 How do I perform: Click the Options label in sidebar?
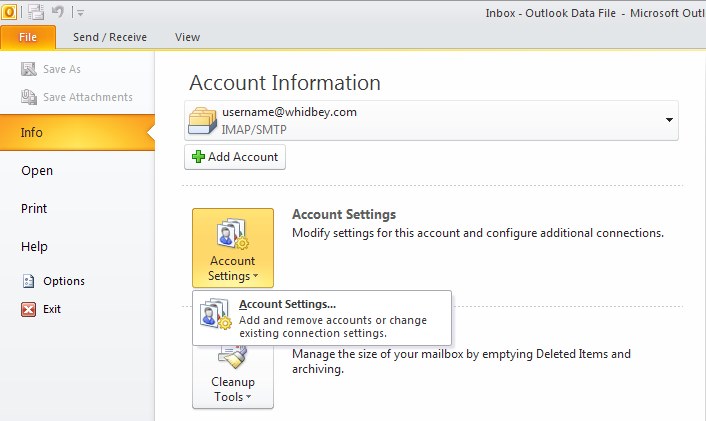pos(64,281)
